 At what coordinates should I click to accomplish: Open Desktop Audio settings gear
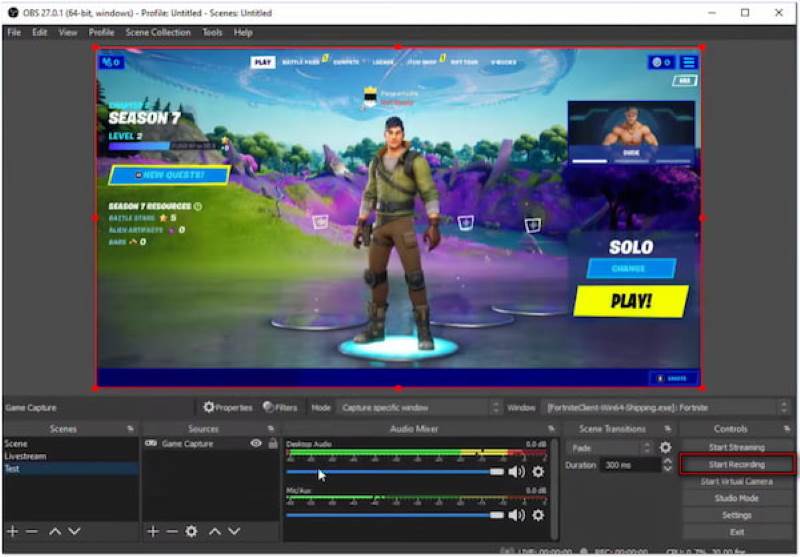[x=538, y=472]
